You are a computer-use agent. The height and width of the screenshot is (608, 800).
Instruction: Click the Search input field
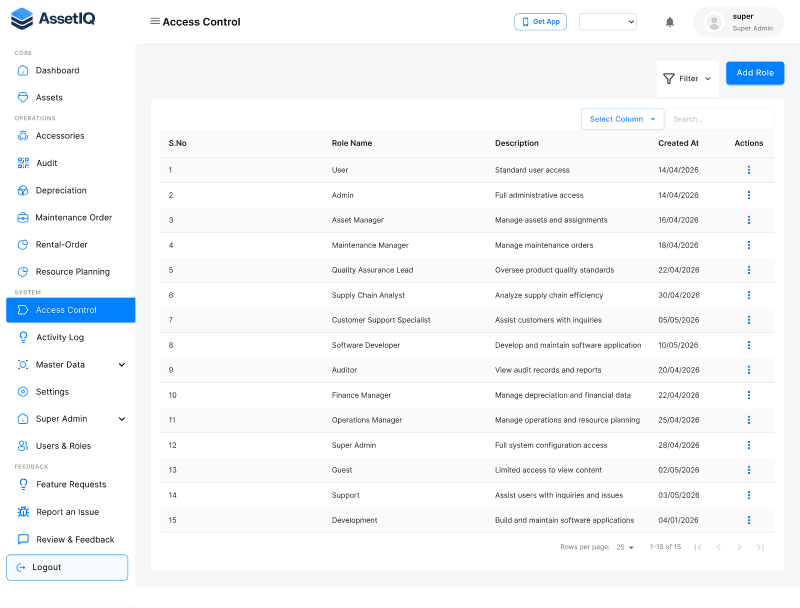[720, 119]
